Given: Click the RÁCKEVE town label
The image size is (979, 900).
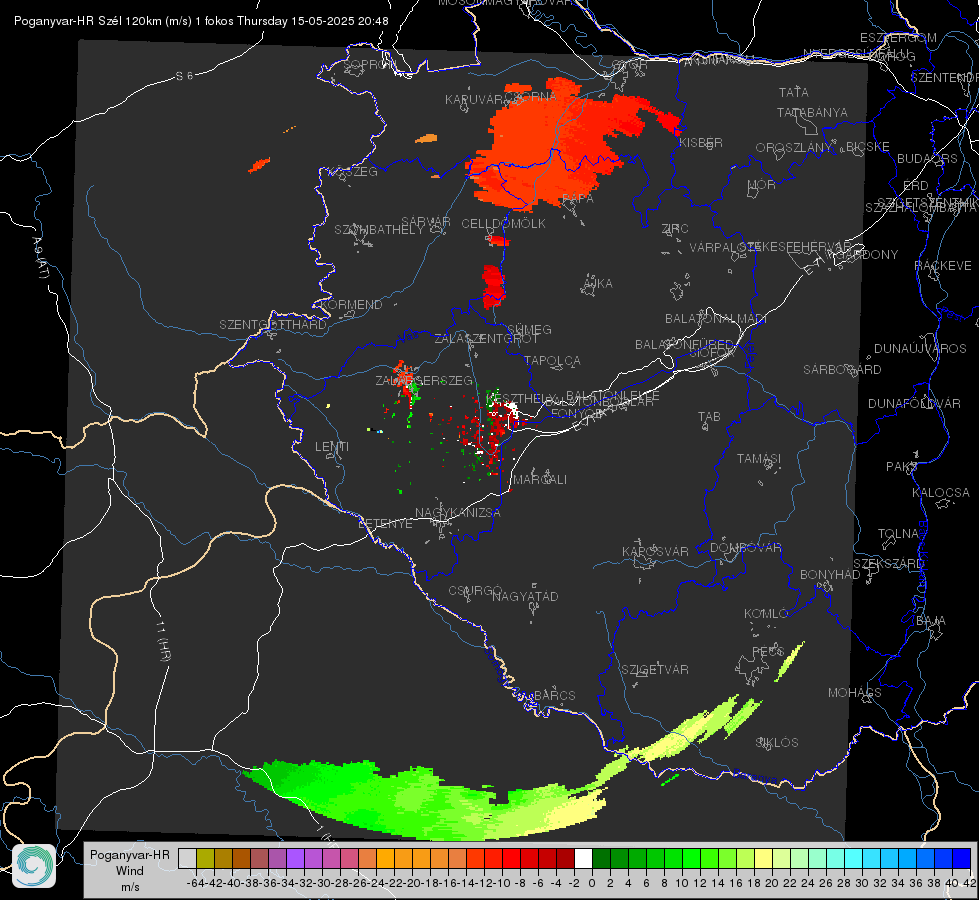Looking at the screenshot, I should (943, 266).
